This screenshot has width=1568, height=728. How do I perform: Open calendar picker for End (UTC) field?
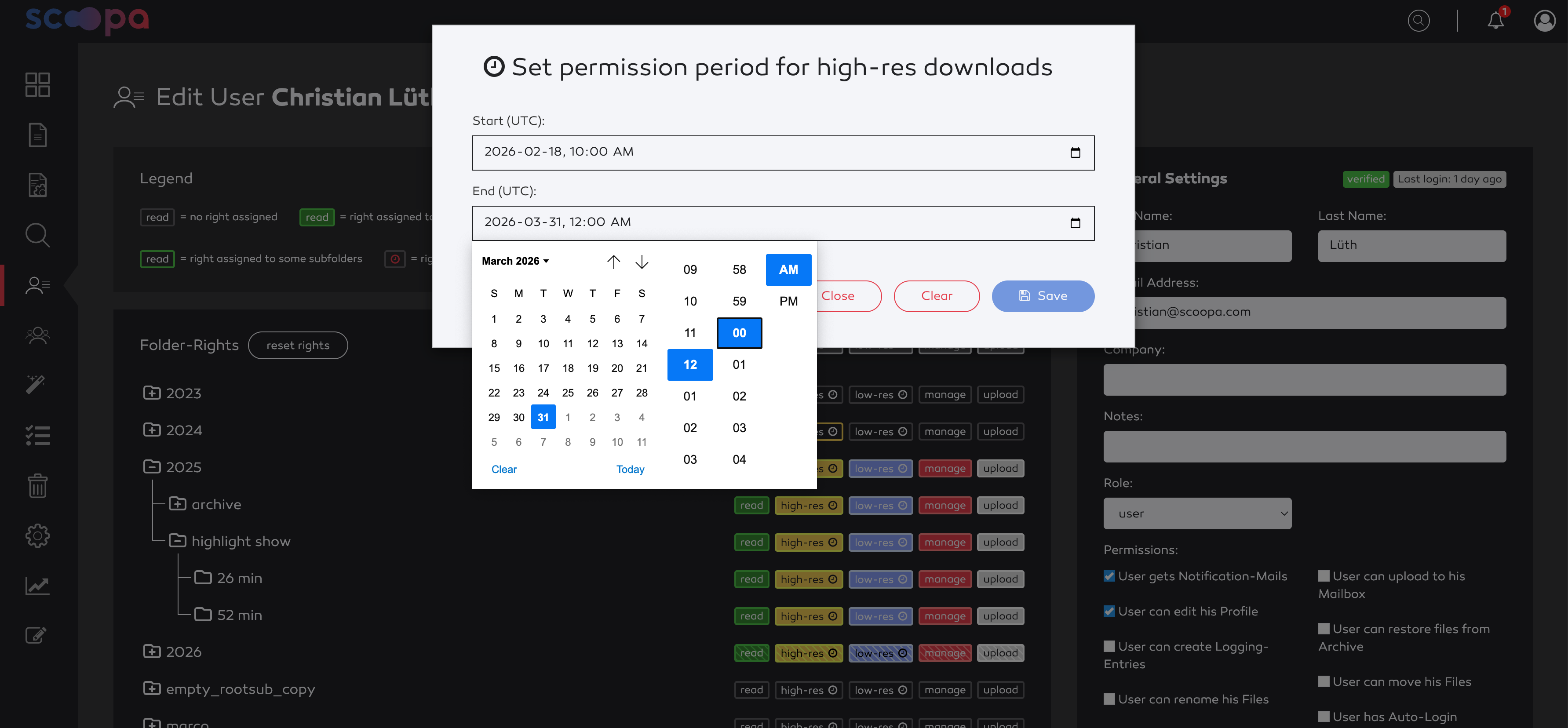click(x=1075, y=223)
